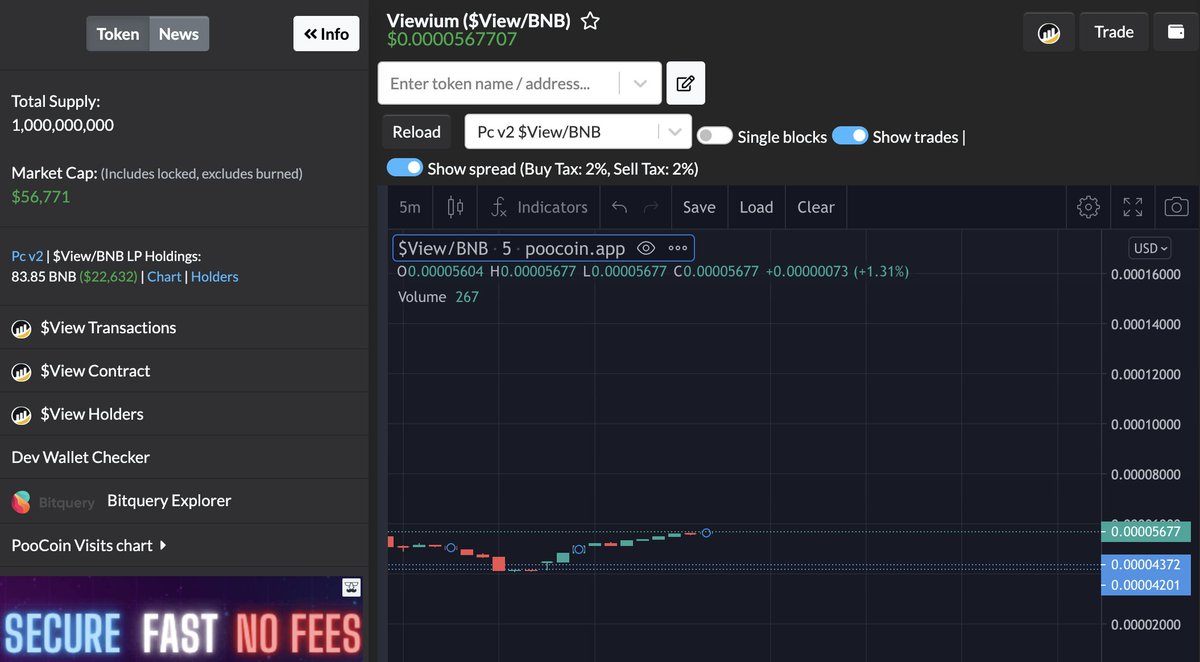This screenshot has width=1200, height=662.
Task: Open chart settings gear icon
Action: coord(1088,207)
